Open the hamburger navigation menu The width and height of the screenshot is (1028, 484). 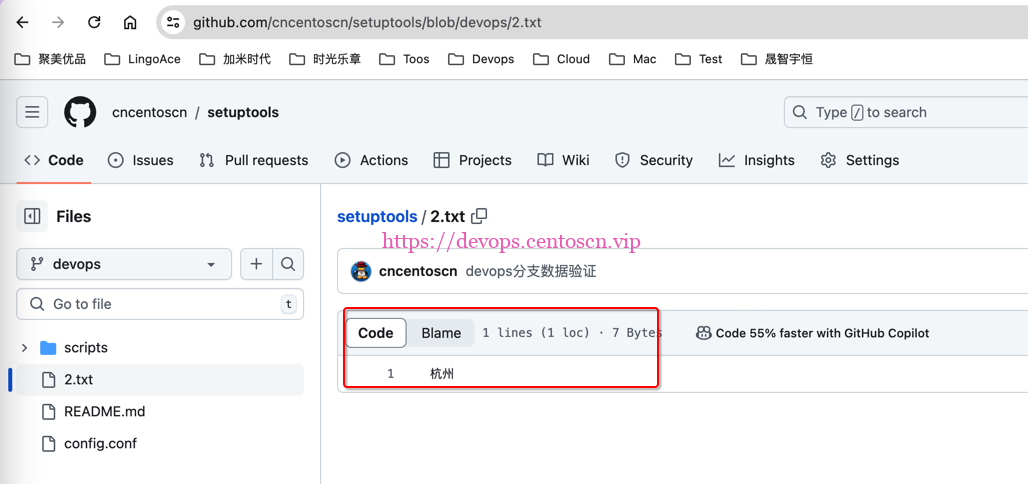(32, 112)
